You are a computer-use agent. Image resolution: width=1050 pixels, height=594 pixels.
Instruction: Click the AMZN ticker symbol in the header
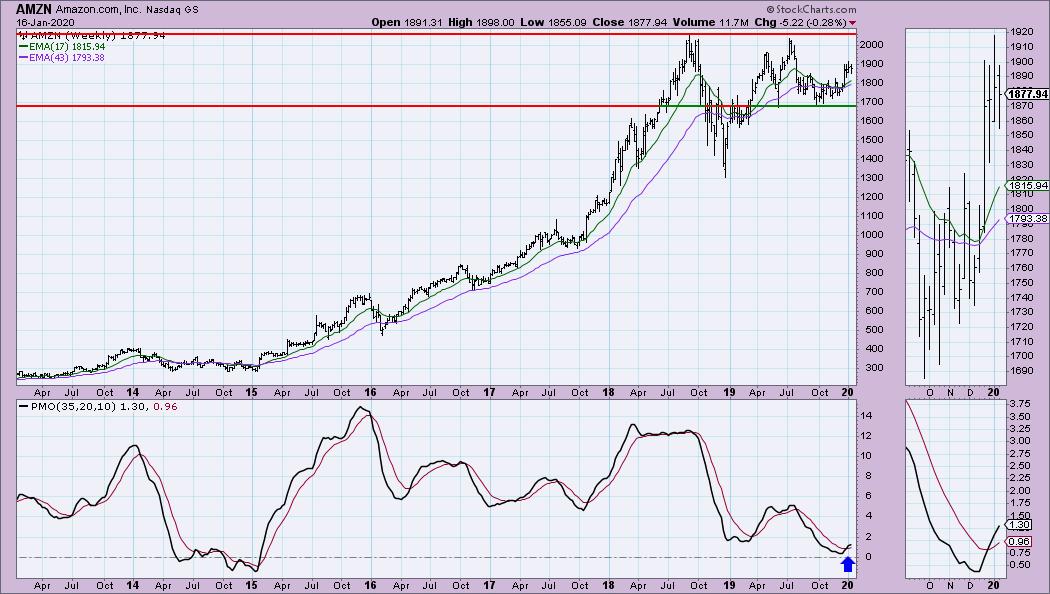(x=34, y=9)
